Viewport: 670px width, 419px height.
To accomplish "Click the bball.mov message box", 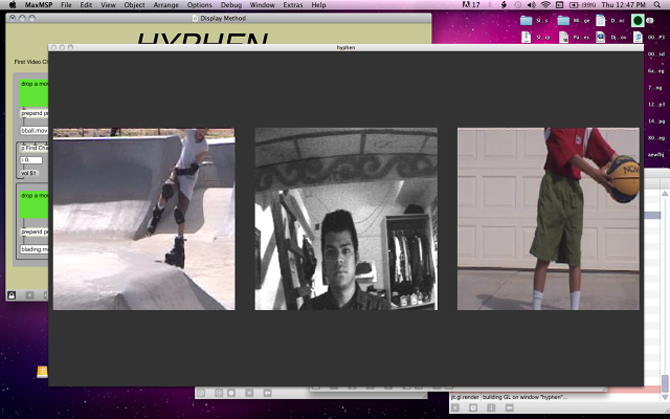I will pos(34,130).
